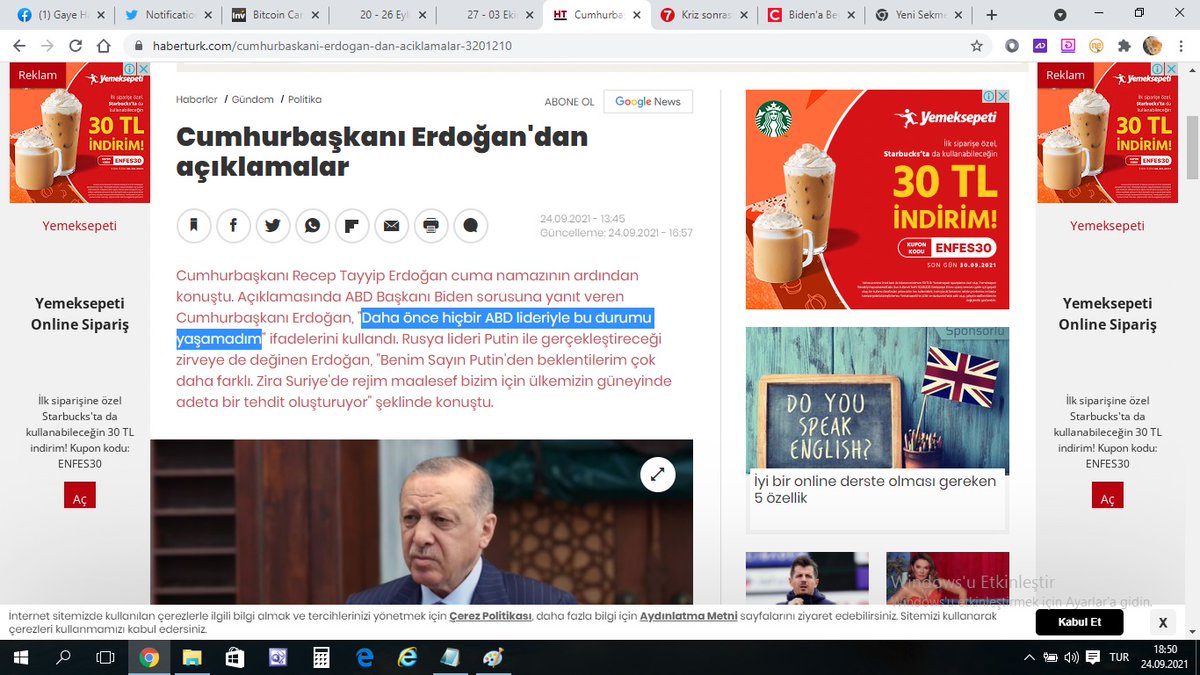Screen dimensions: 1200x675
Task: Launch Internet Explorer from taskbar
Action: 407,658
